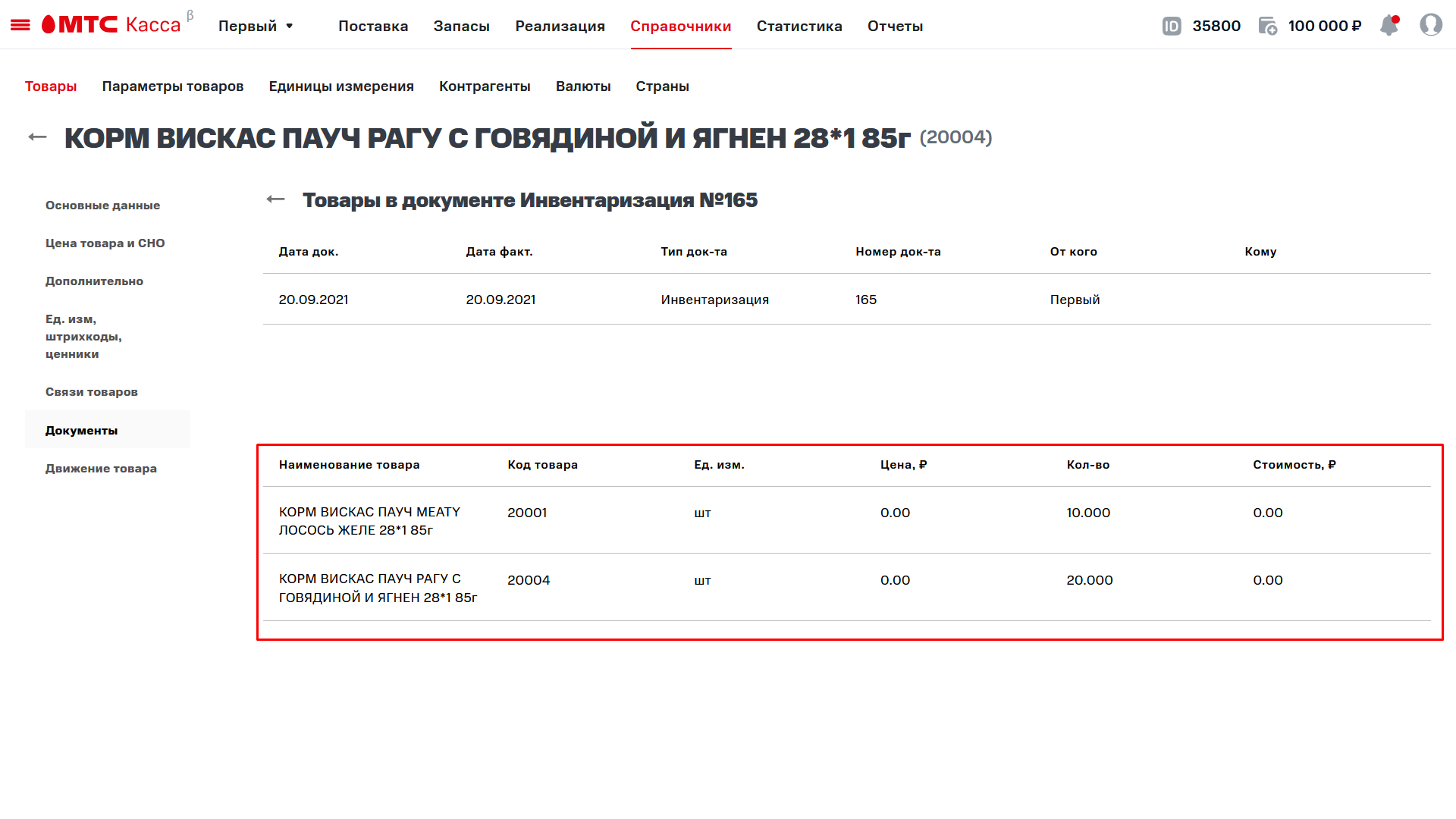Click the Код товара column header
The height and width of the screenshot is (819, 1456).
[543, 465]
